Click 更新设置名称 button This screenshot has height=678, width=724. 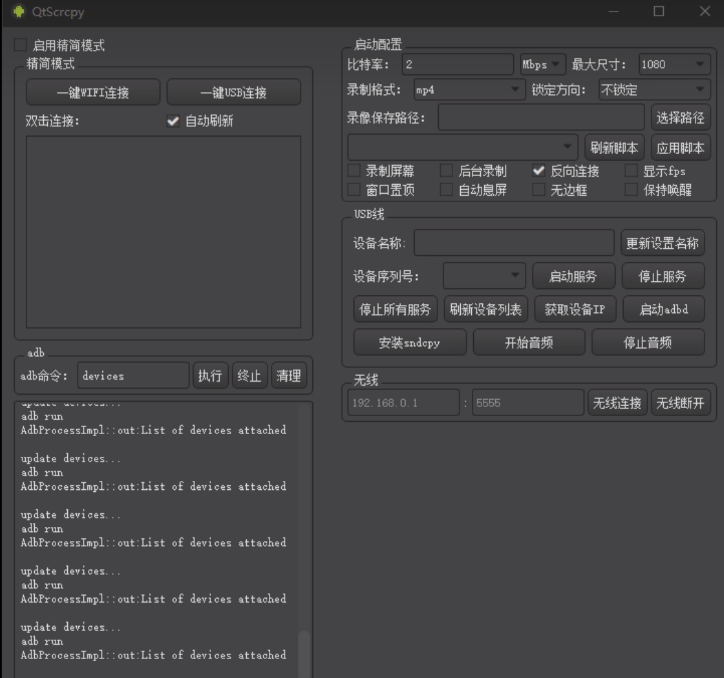click(x=663, y=242)
